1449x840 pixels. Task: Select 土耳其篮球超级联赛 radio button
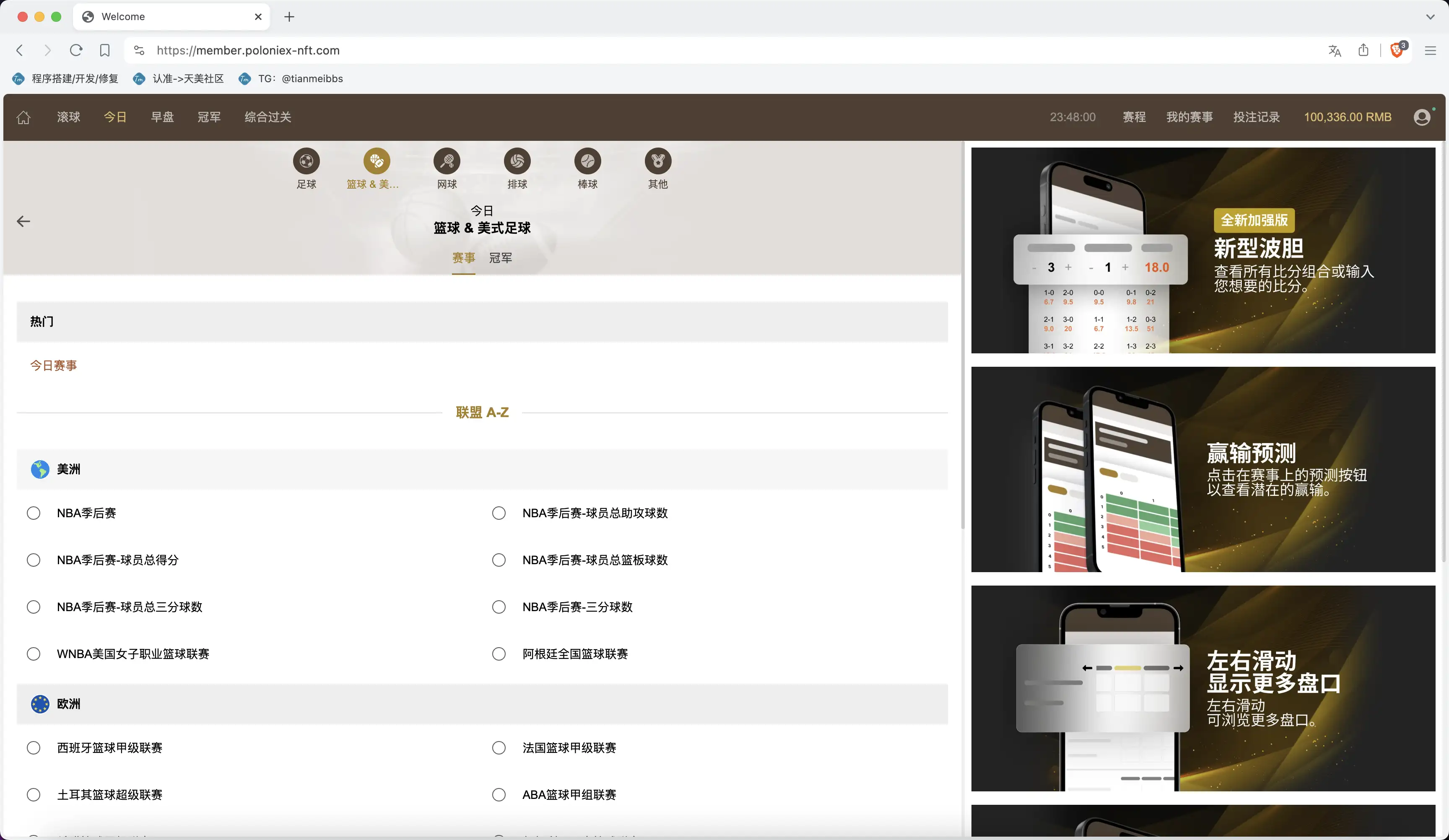(x=34, y=795)
